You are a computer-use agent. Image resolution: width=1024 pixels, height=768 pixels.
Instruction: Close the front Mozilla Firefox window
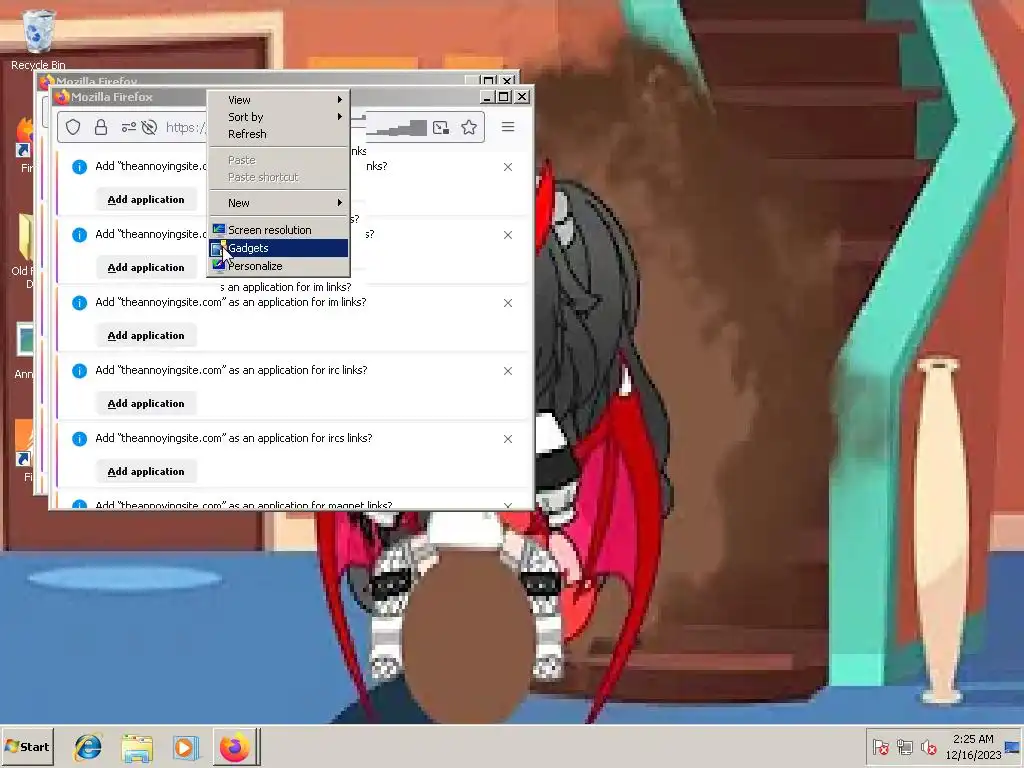pyautogui.click(x=522, y=97)
